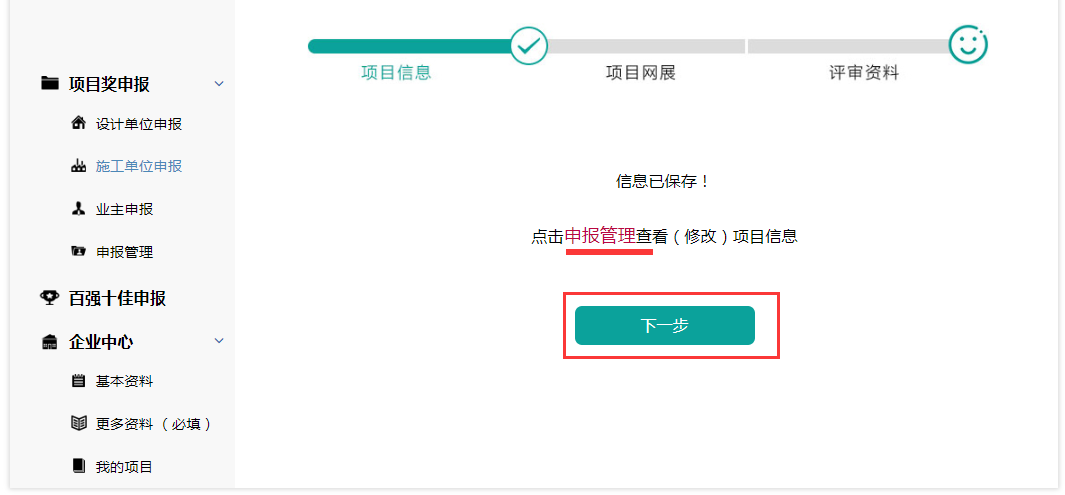Viewport: 1065px width, 495px height.
Task: Click the factory icon beside 施工单位申报
Action: [x=79, y=166]
